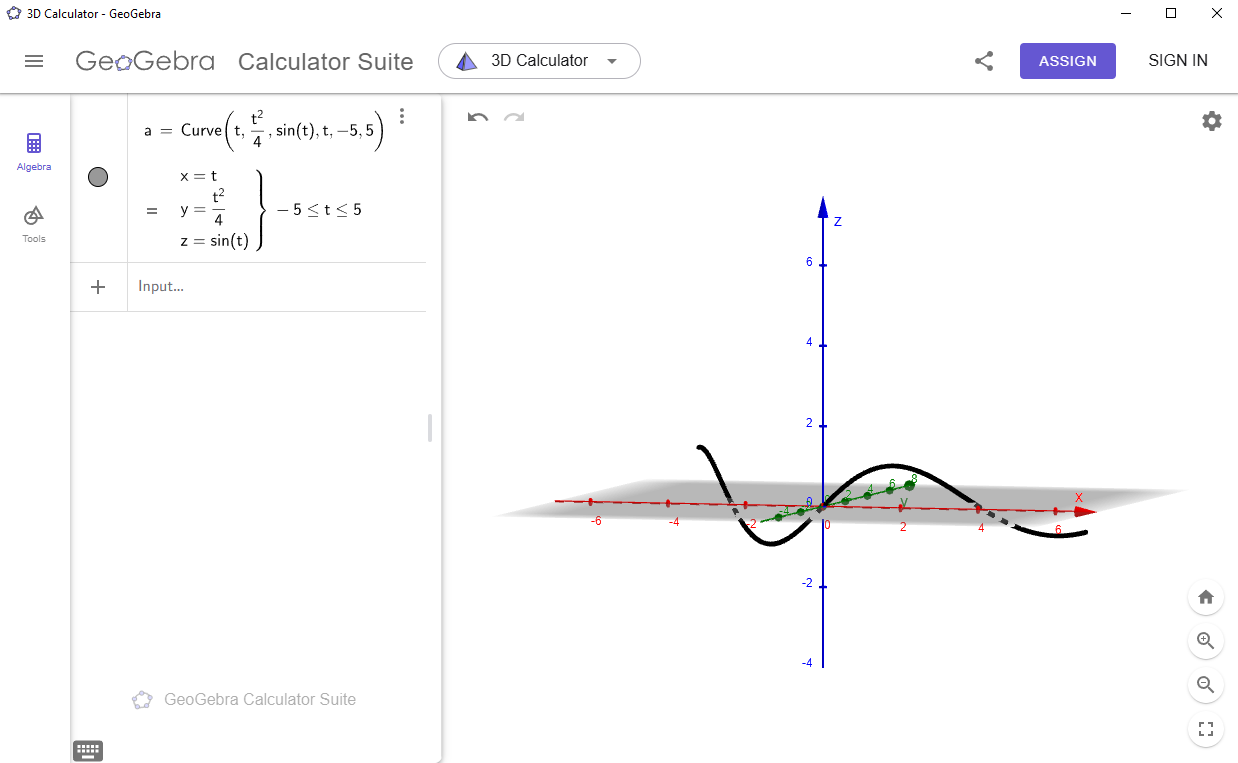
Task: Click the share icon
Action: coord(984,61)
